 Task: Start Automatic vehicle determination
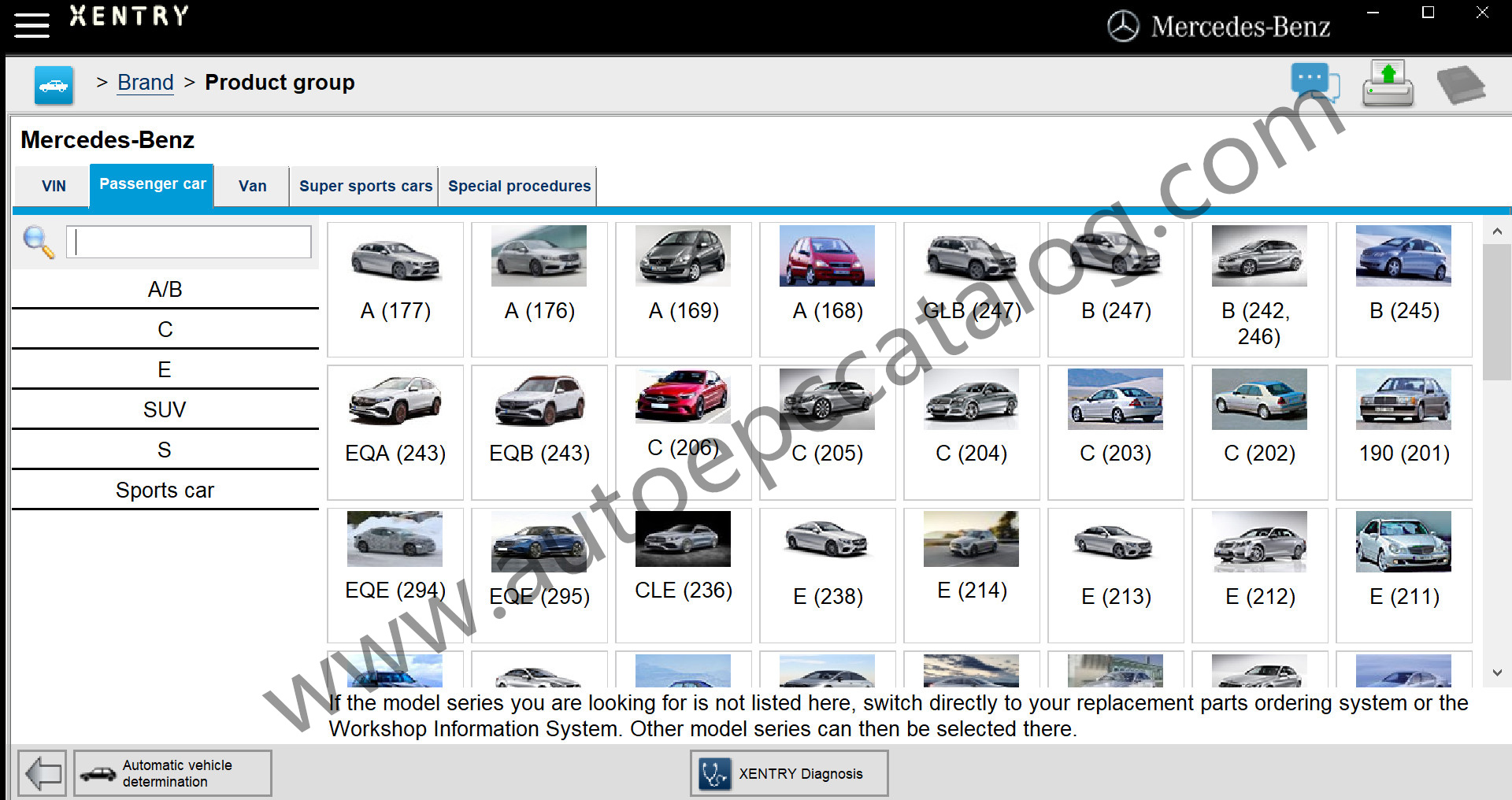click(172, 773)
